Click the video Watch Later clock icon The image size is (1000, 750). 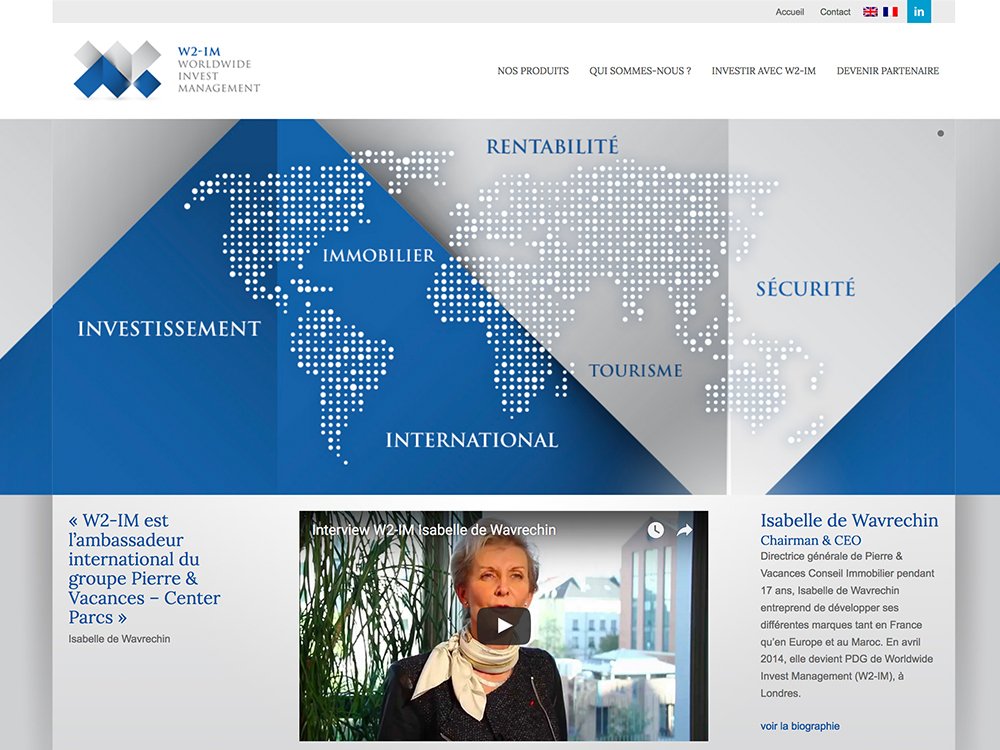click(656, 530)
